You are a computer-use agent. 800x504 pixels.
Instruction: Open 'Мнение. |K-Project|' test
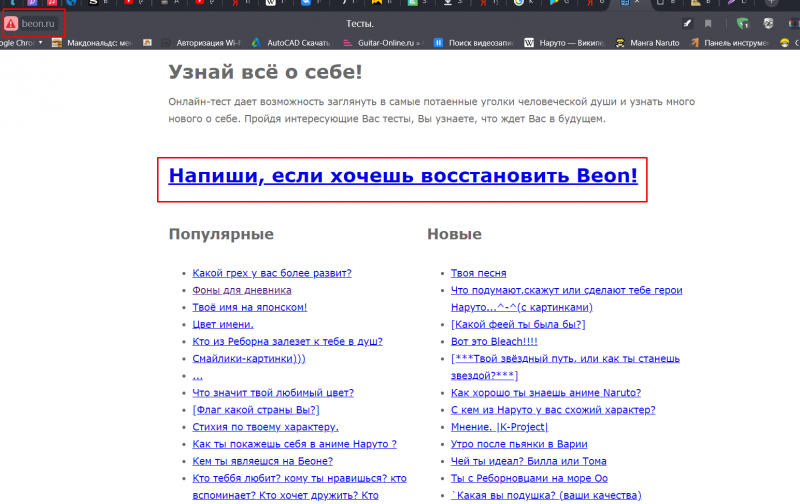(499, 426)
